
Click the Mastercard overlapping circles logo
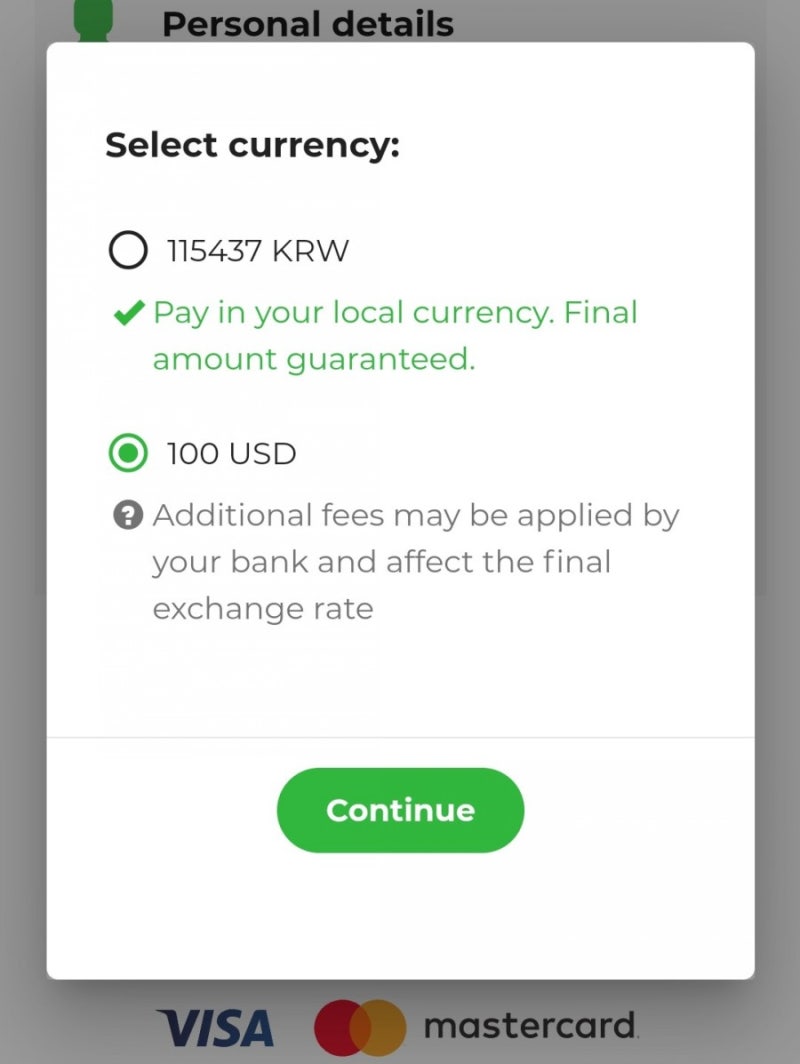pyautogui.click(x=360, y=1028)
